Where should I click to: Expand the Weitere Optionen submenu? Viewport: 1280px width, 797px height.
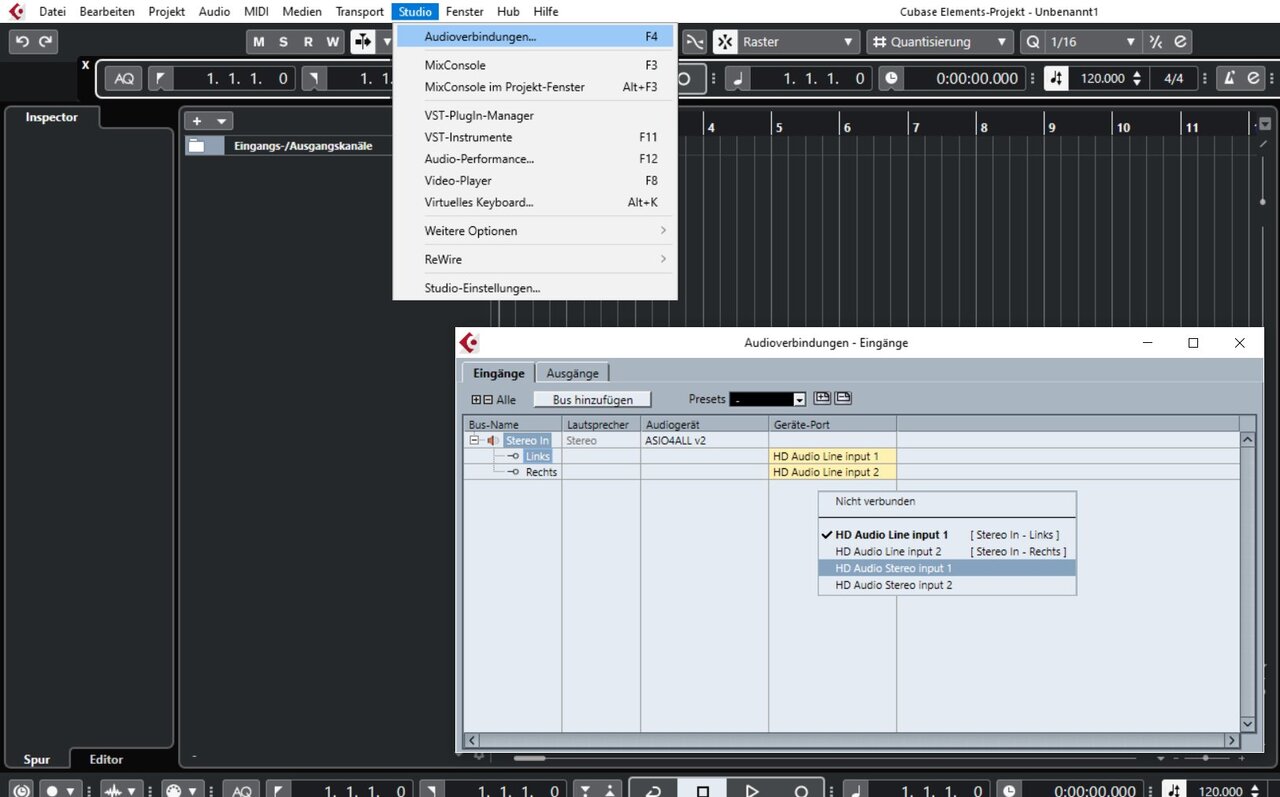[x=535, y=231]
